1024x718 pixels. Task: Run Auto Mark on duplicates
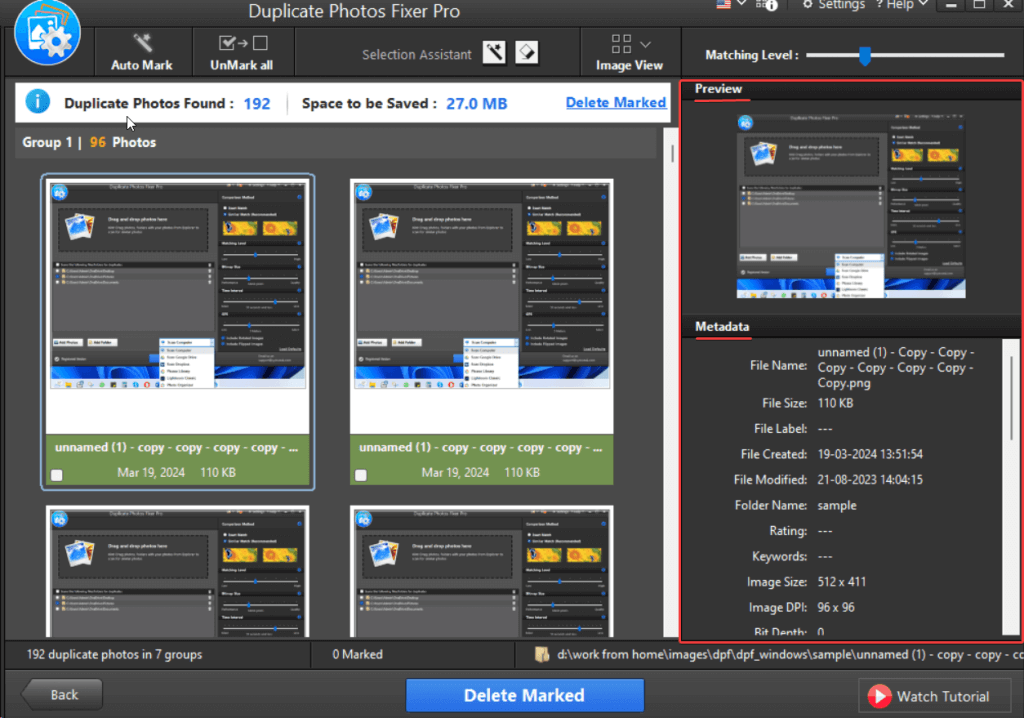(x=142, y=52)
